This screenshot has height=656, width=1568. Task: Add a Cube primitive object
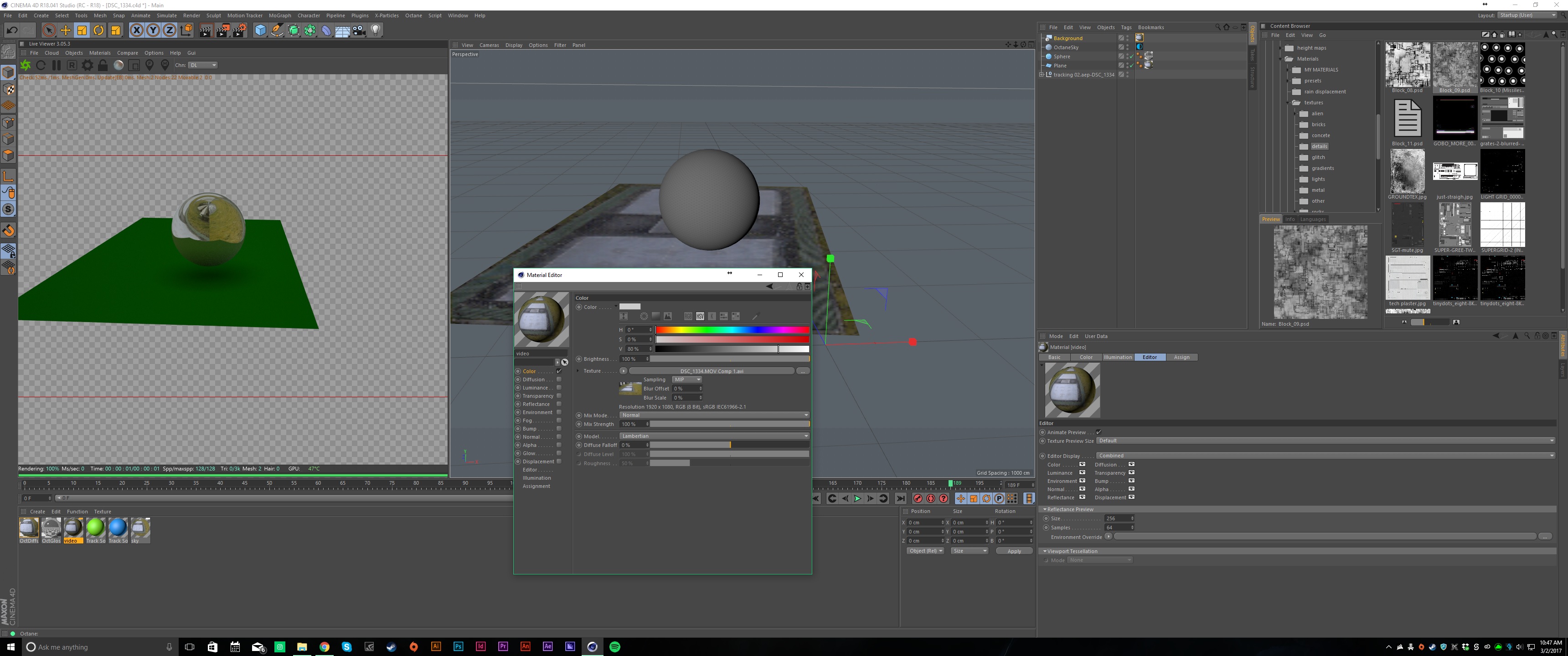coord(260,31)
